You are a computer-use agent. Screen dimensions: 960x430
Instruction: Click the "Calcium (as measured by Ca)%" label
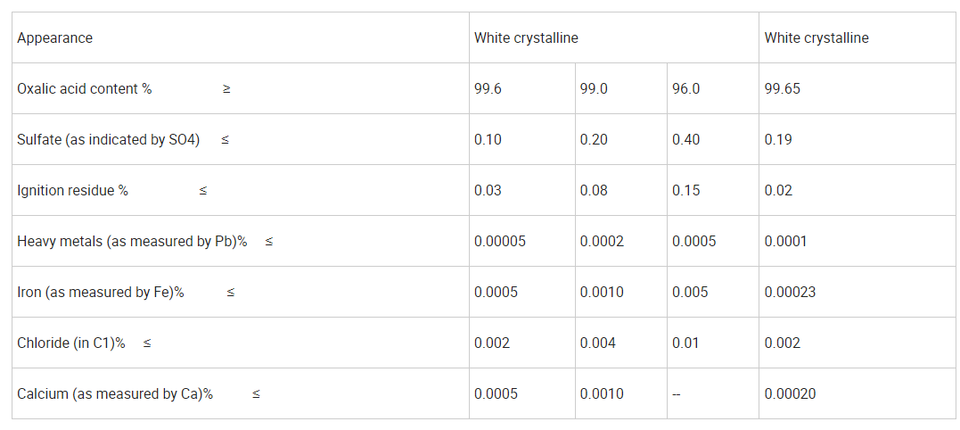click(x=115, y=395)
